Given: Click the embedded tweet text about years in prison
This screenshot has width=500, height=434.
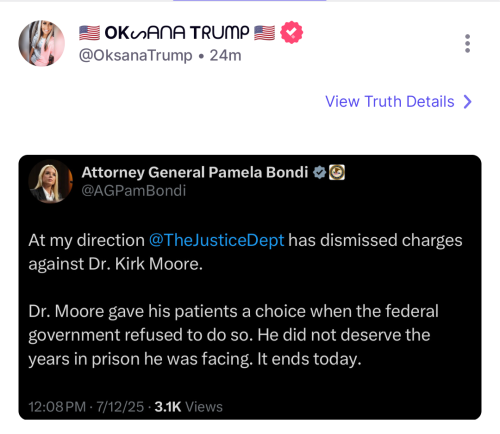Looking at the screenshot, I should (x=233, y=335).
